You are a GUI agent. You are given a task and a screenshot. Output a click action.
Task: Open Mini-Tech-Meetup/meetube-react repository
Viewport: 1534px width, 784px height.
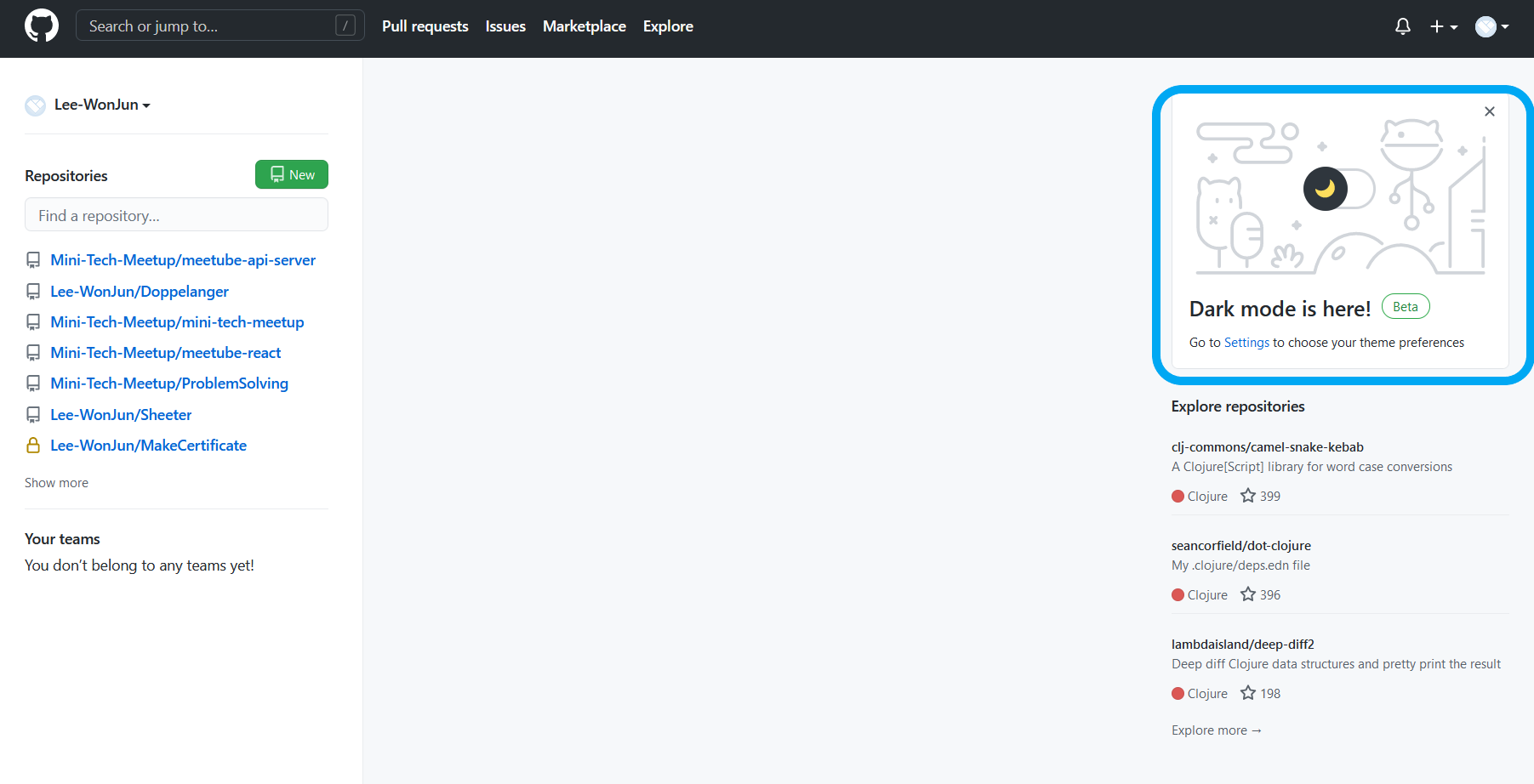click(165, 353)
